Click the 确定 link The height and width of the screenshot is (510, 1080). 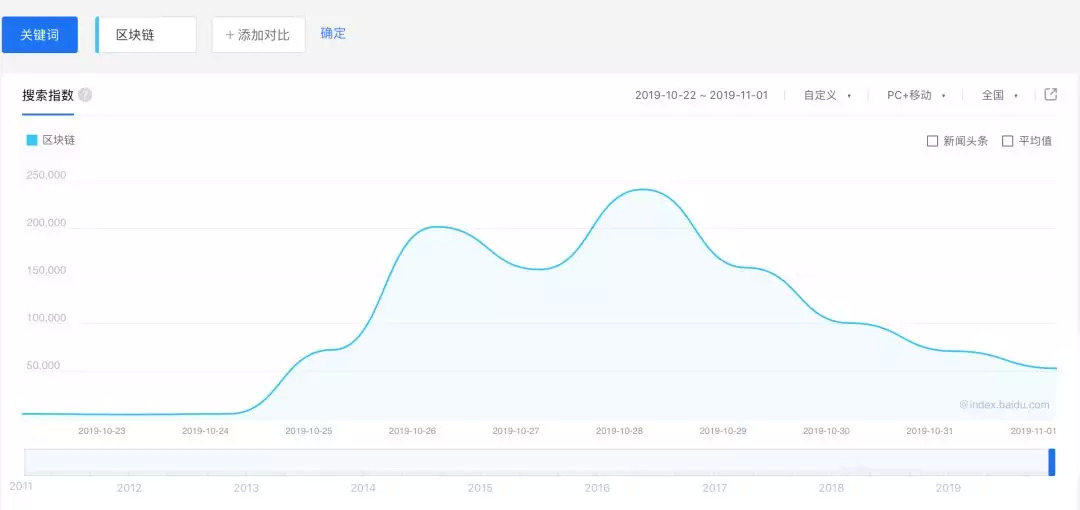(333, 33)
